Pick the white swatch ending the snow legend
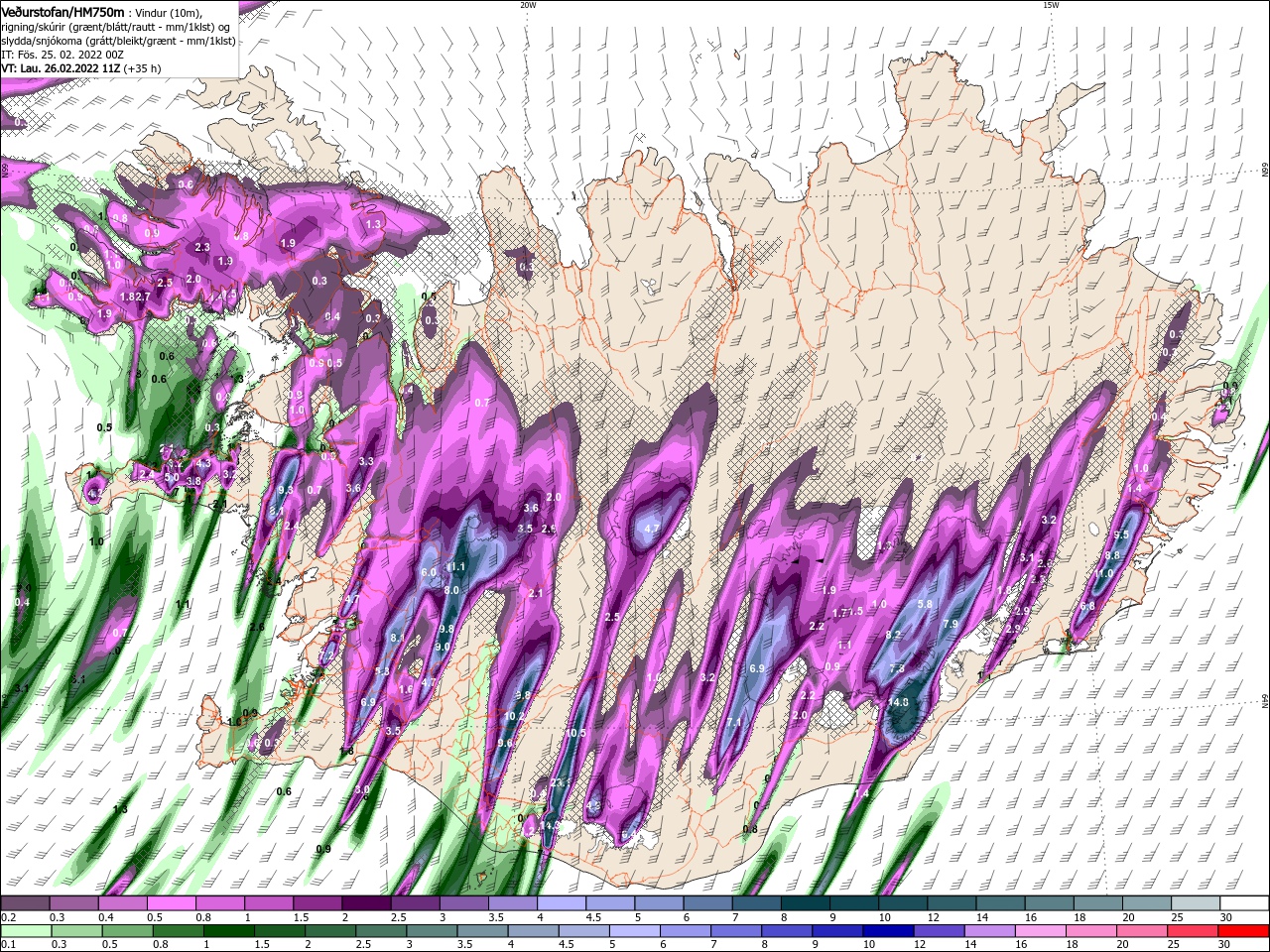This screenshot has width=1270, height=952. click(1245, 903)
